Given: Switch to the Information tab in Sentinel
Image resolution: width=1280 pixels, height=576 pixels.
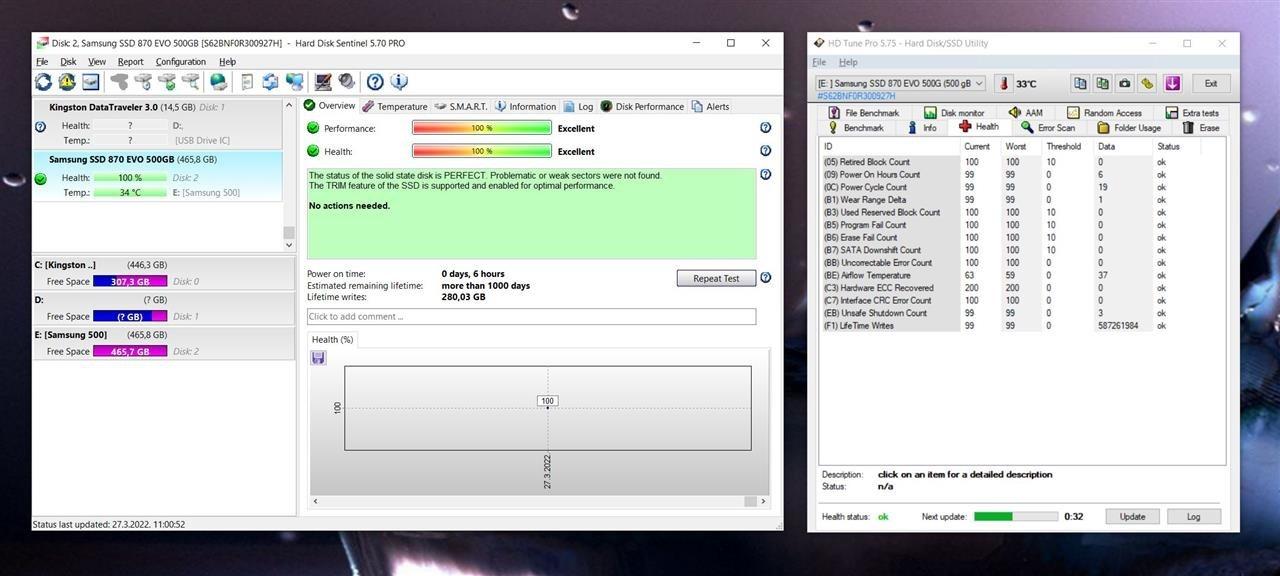Looking at the screenshot, I should tap(525, 106).
